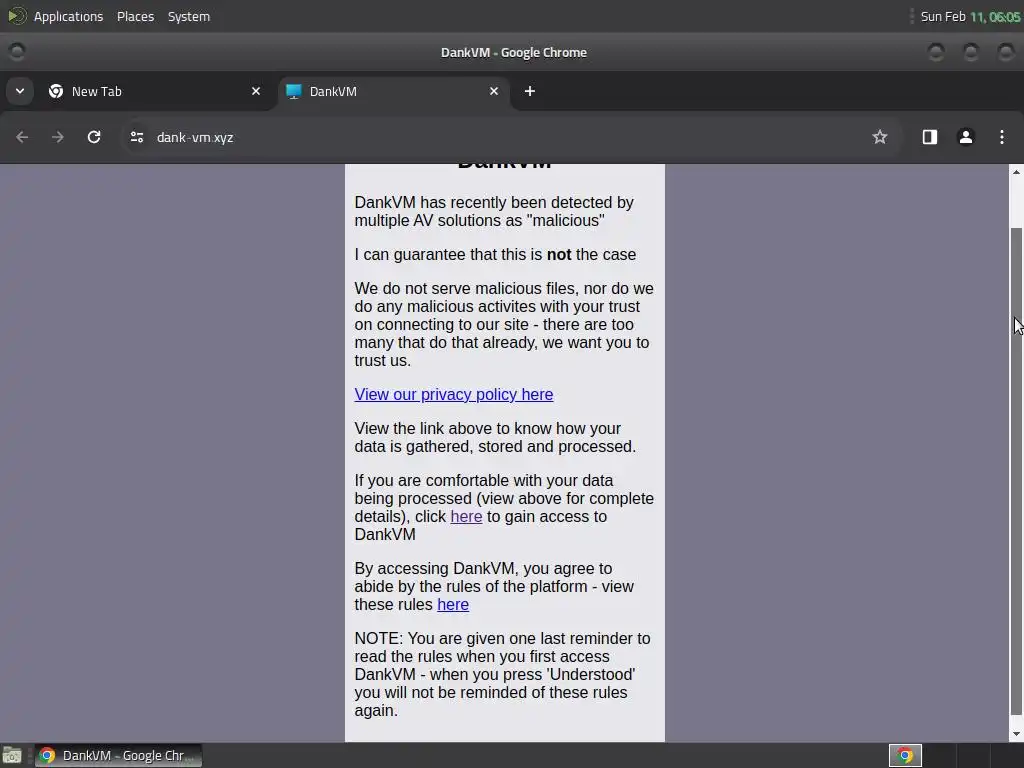Click the show desktop icon in taskbar

coord(12,756)
